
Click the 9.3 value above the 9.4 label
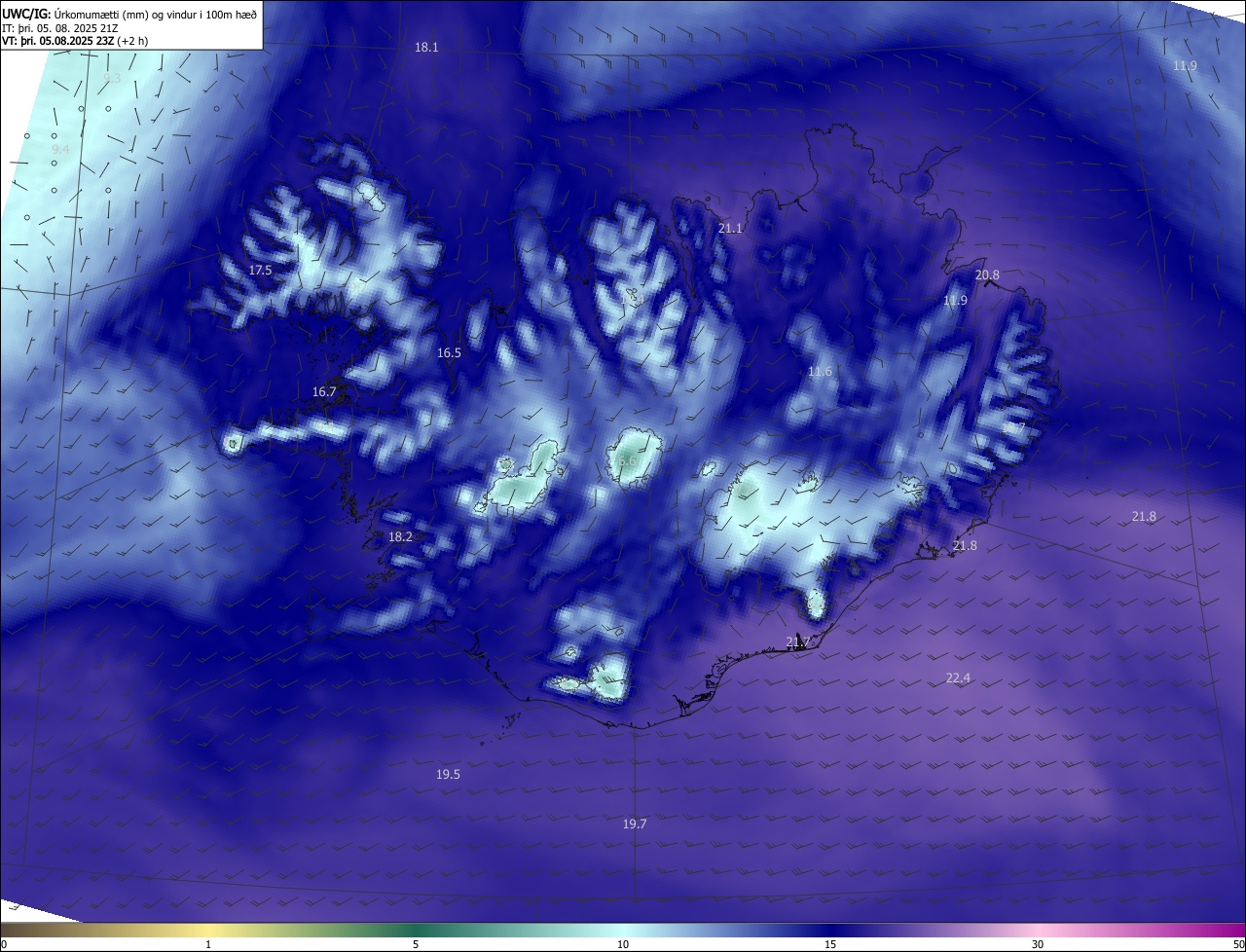(x=112, y=78)
